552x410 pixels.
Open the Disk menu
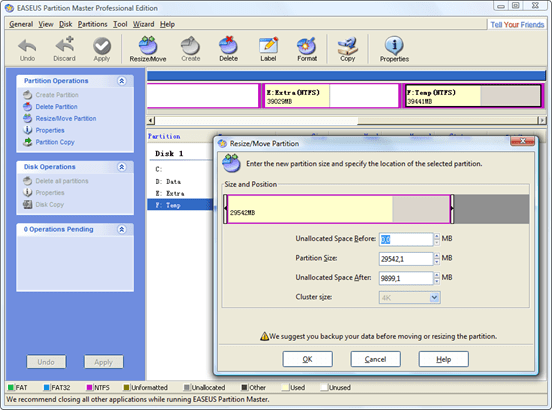(65, 24)
